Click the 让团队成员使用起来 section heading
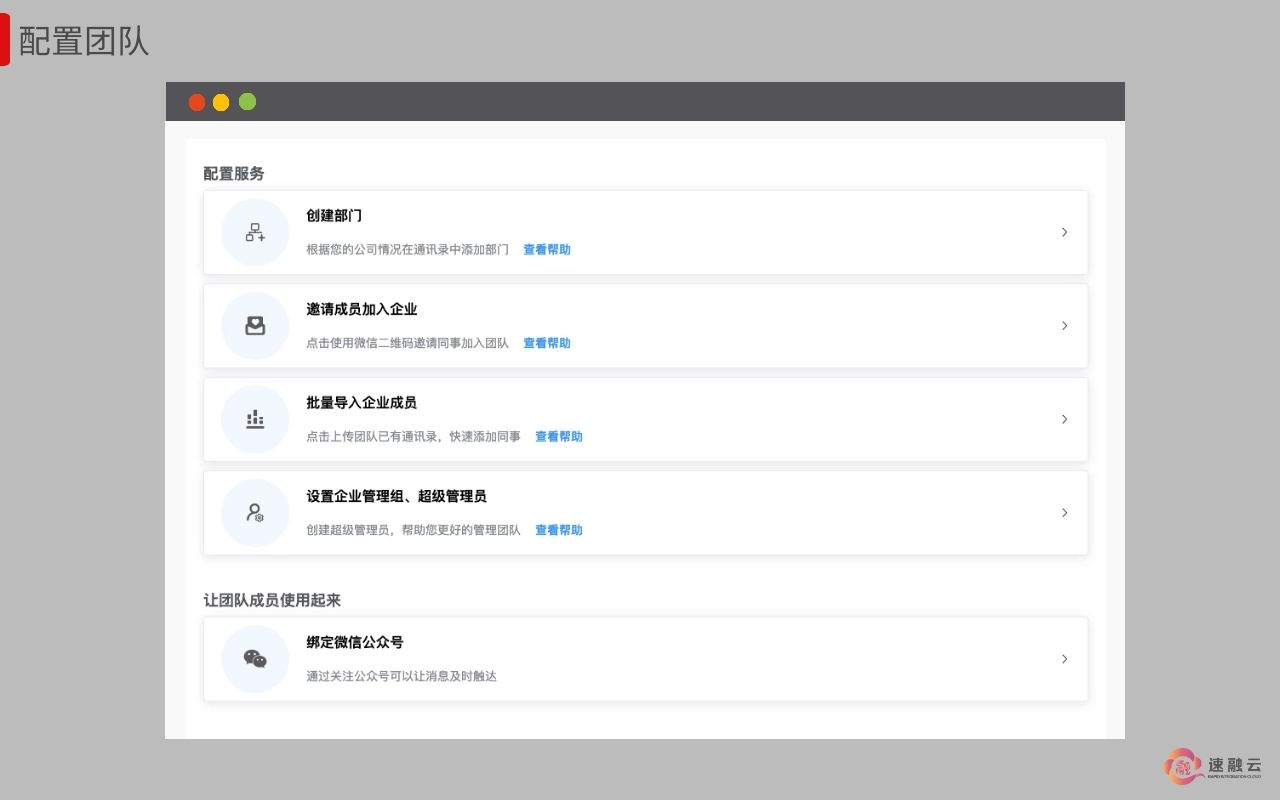The image size is (1280, 800). point(272,600)
